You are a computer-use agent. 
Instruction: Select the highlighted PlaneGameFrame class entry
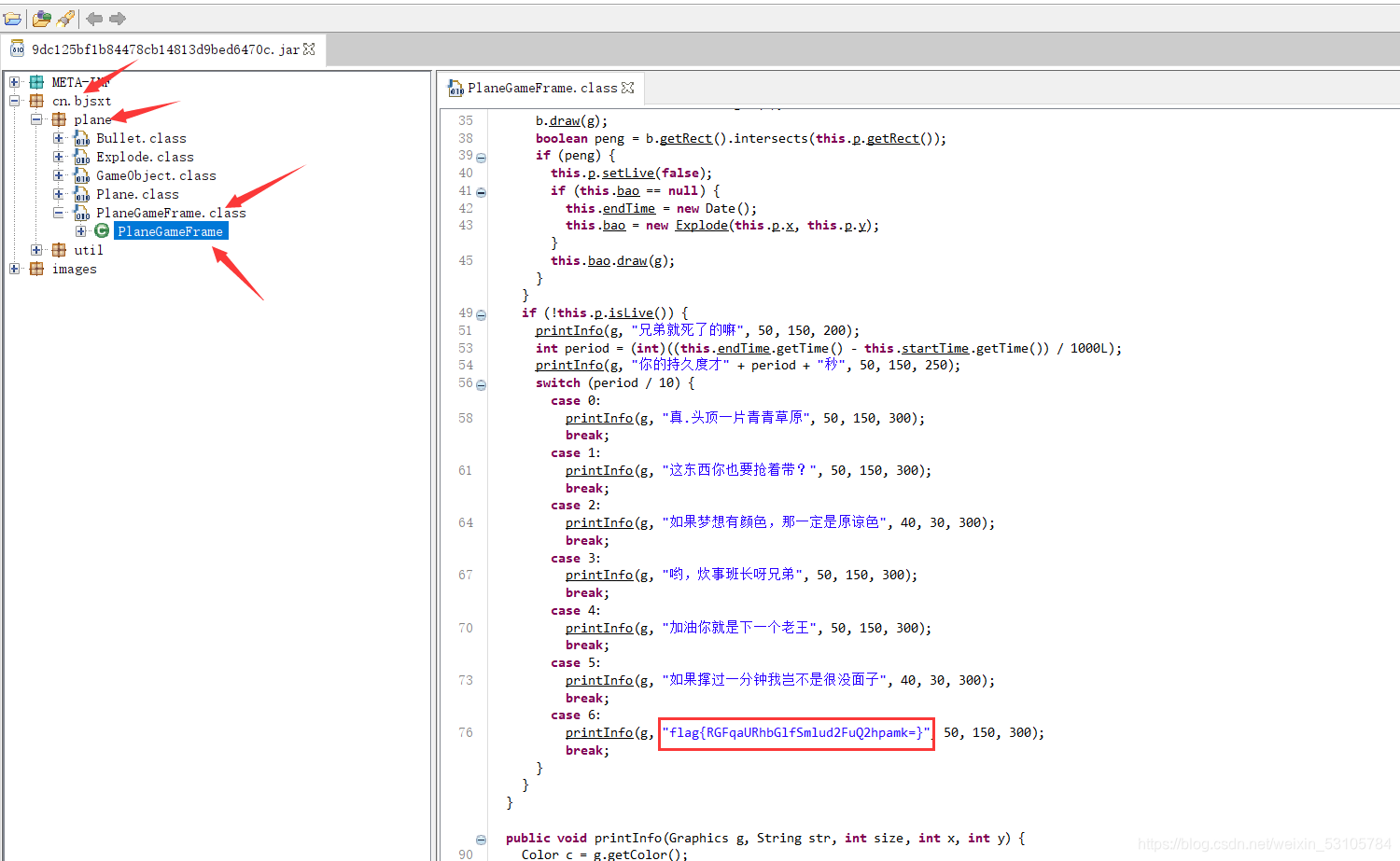tap(171, 231)
